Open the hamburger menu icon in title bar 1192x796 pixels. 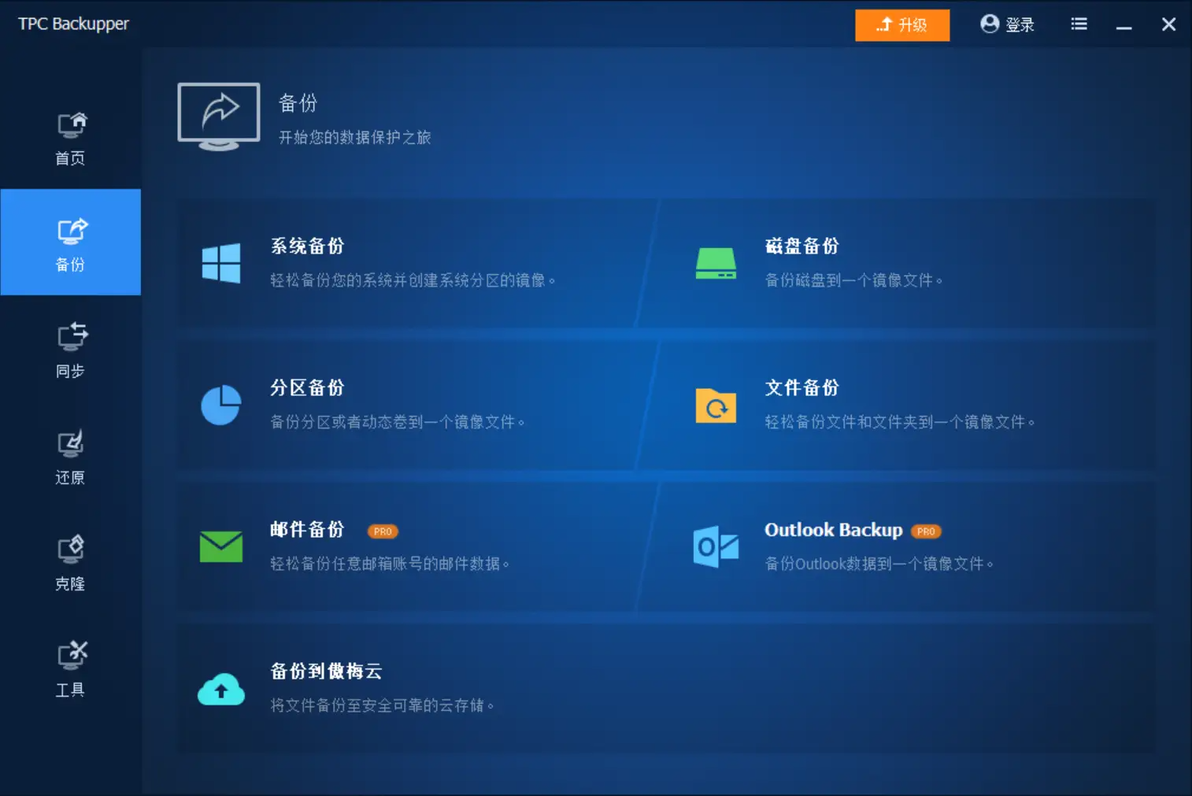tap(1079, 24)
